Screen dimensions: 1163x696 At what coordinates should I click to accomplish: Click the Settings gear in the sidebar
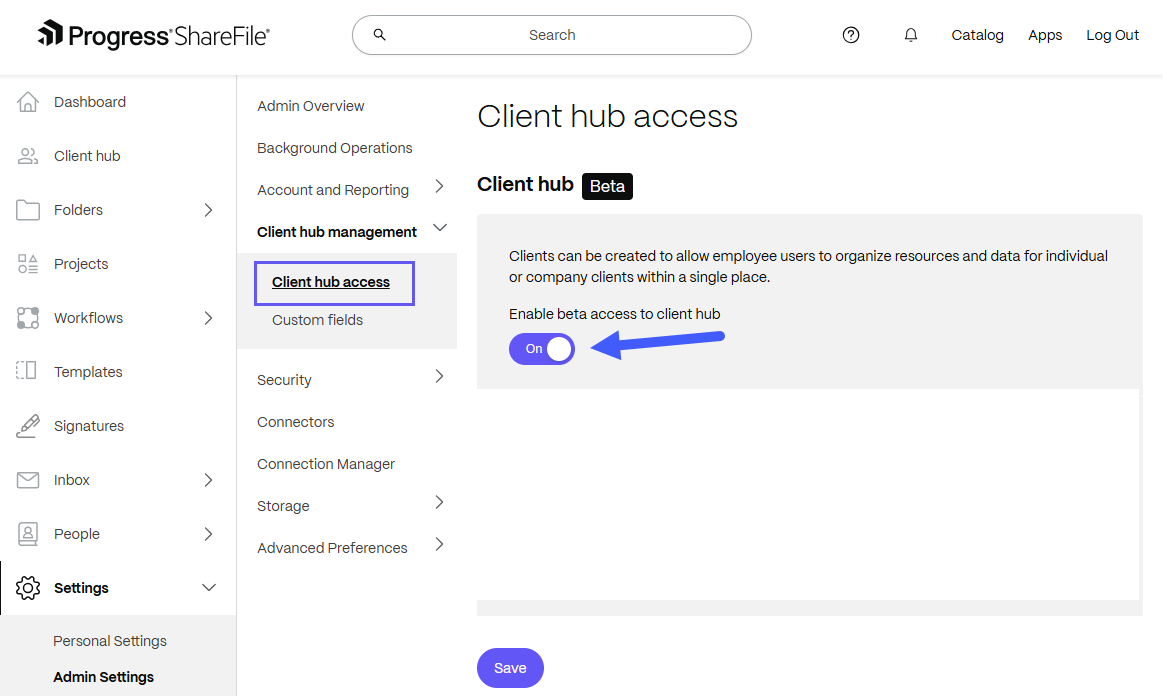point(27,587)
